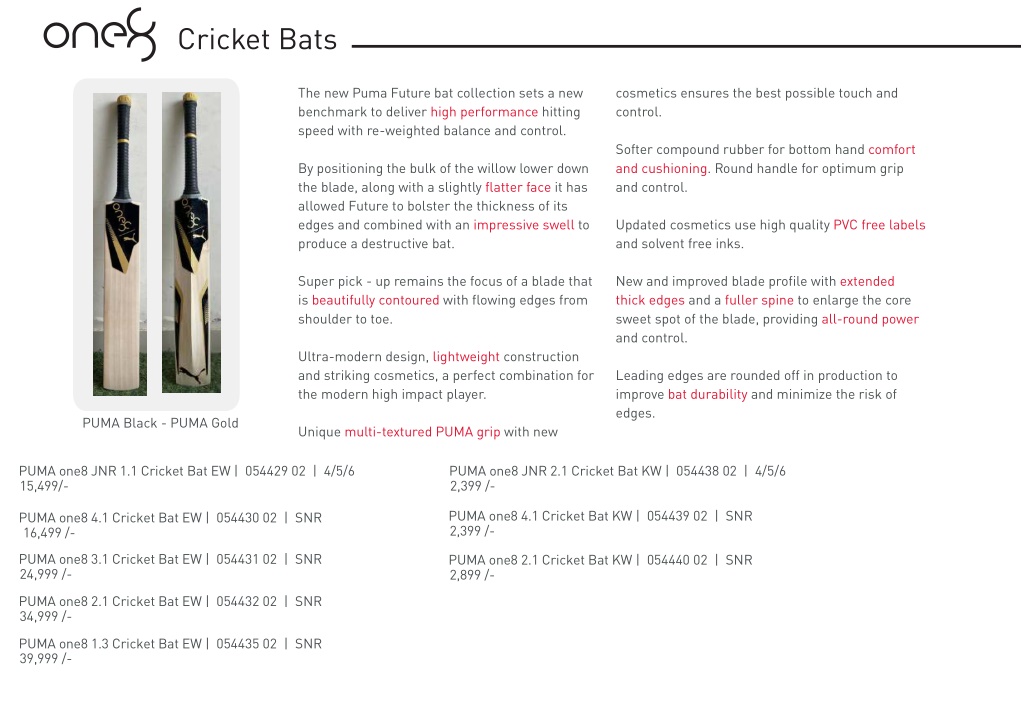The width and height of the screenshot is (1023, 718).
Task: Click the 'lightweight' highlighted text
Action: [x=466, y=357]
